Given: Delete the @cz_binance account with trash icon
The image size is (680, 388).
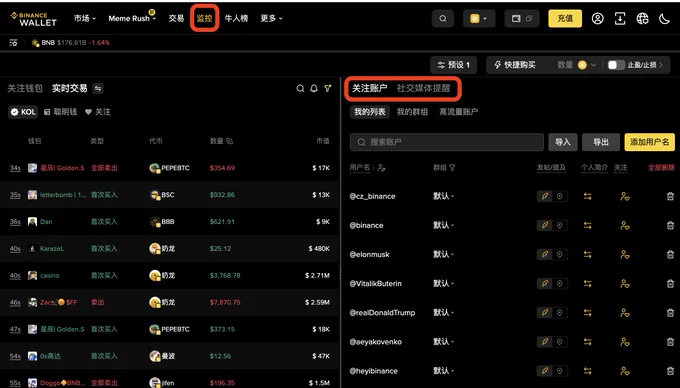Looking at the screenshot, I should [670, 196].
